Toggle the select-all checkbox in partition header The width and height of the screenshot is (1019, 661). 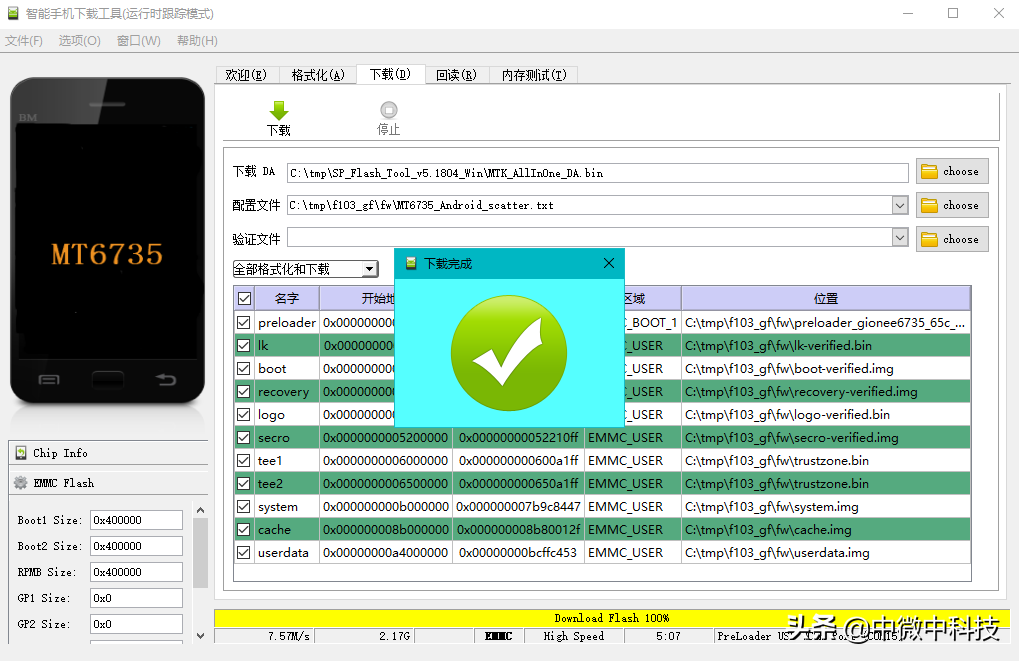click(243, 297)
